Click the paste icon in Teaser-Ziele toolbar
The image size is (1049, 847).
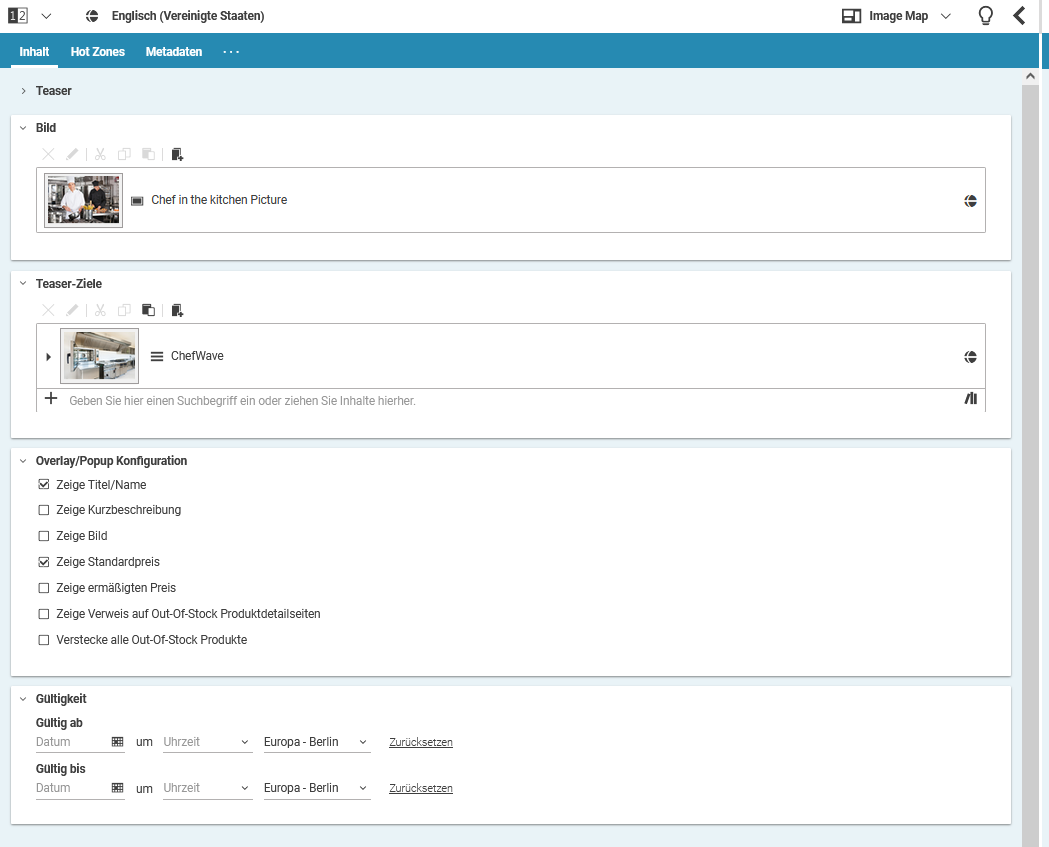click(x=148, y=310)
